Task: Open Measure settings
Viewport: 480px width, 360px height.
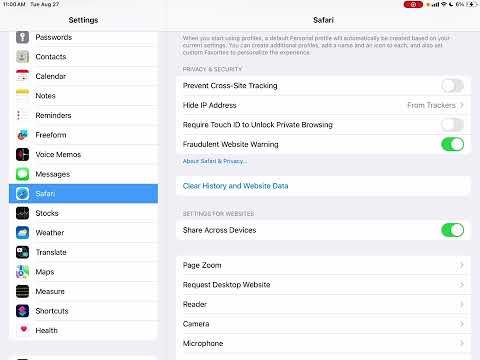Action: [83, 291]
